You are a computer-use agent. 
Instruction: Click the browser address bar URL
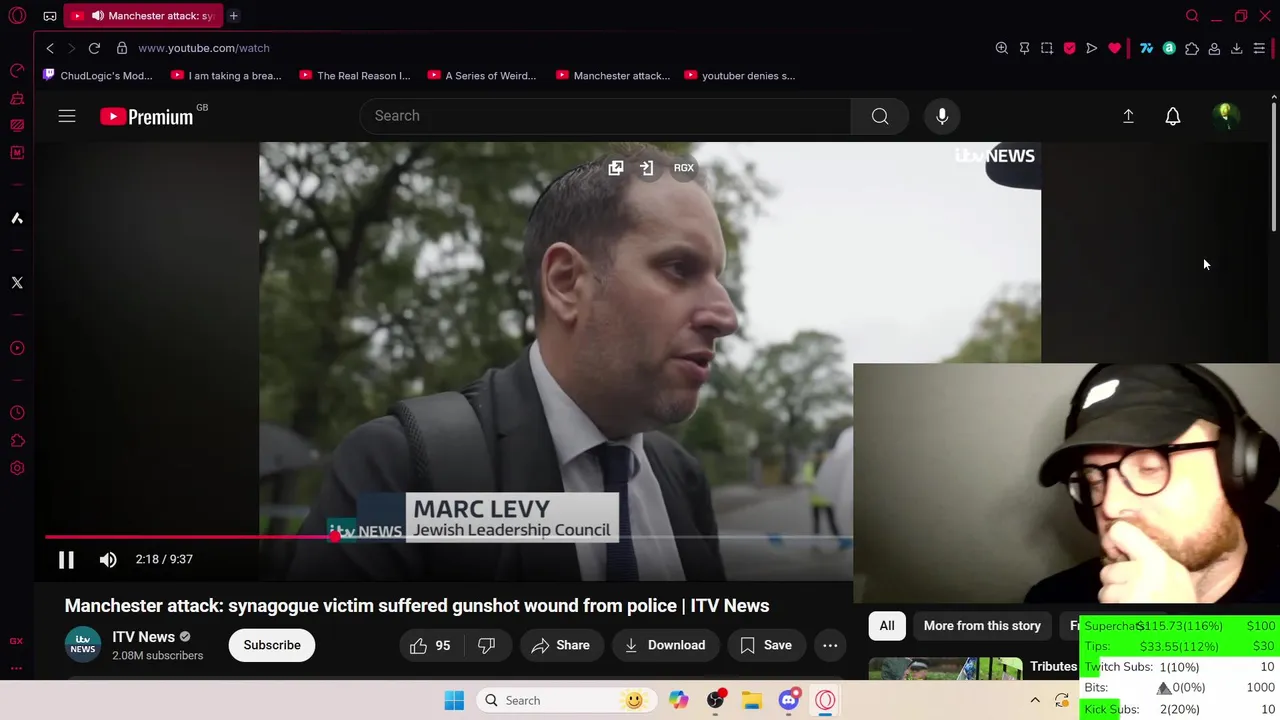tap(204, 48)
